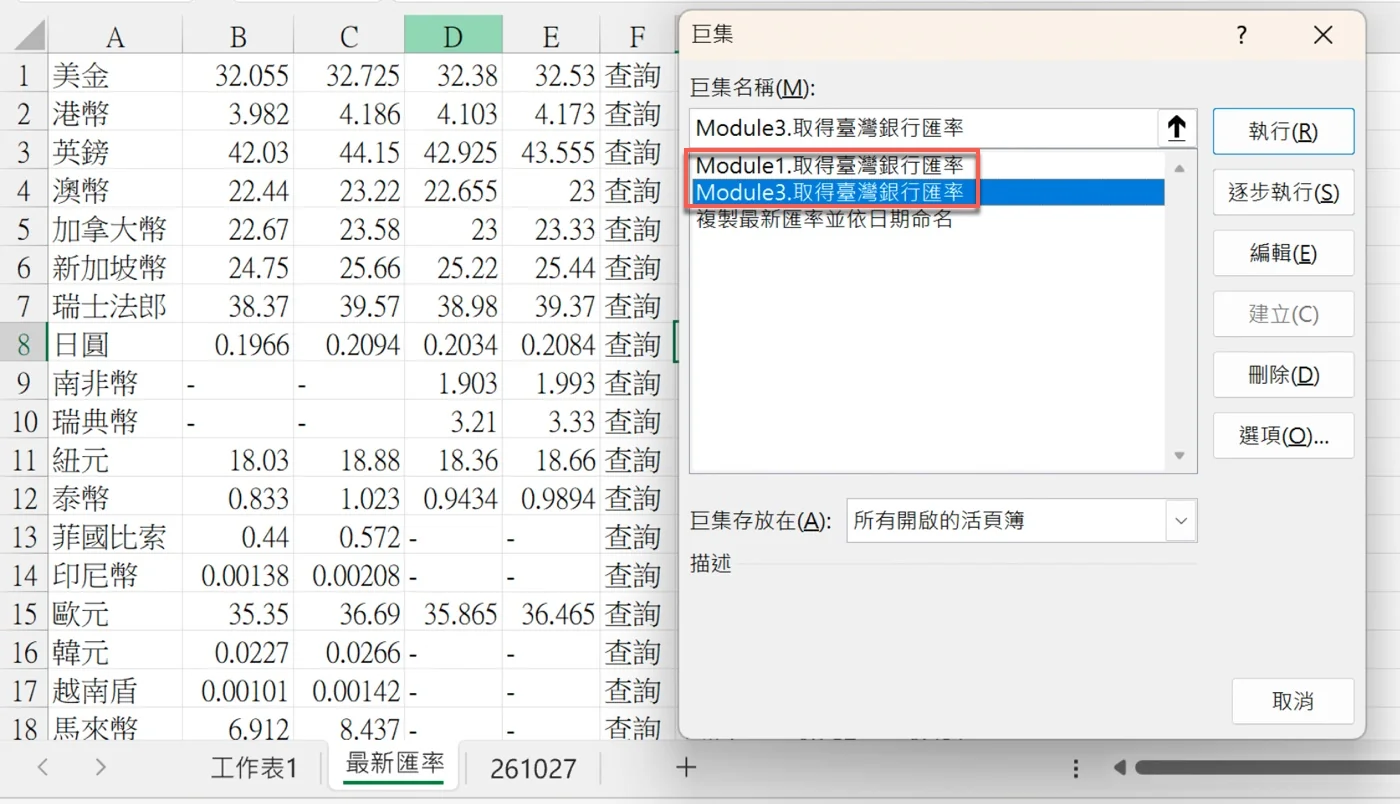Switch to the 261027 sheet tab
The width and height of the screenshot is (1400, 804).
coord(533,768)
